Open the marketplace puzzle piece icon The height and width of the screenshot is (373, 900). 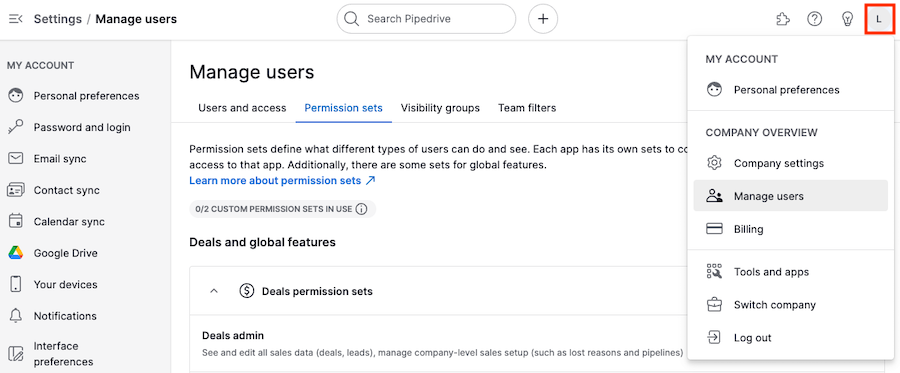(782, 19)
